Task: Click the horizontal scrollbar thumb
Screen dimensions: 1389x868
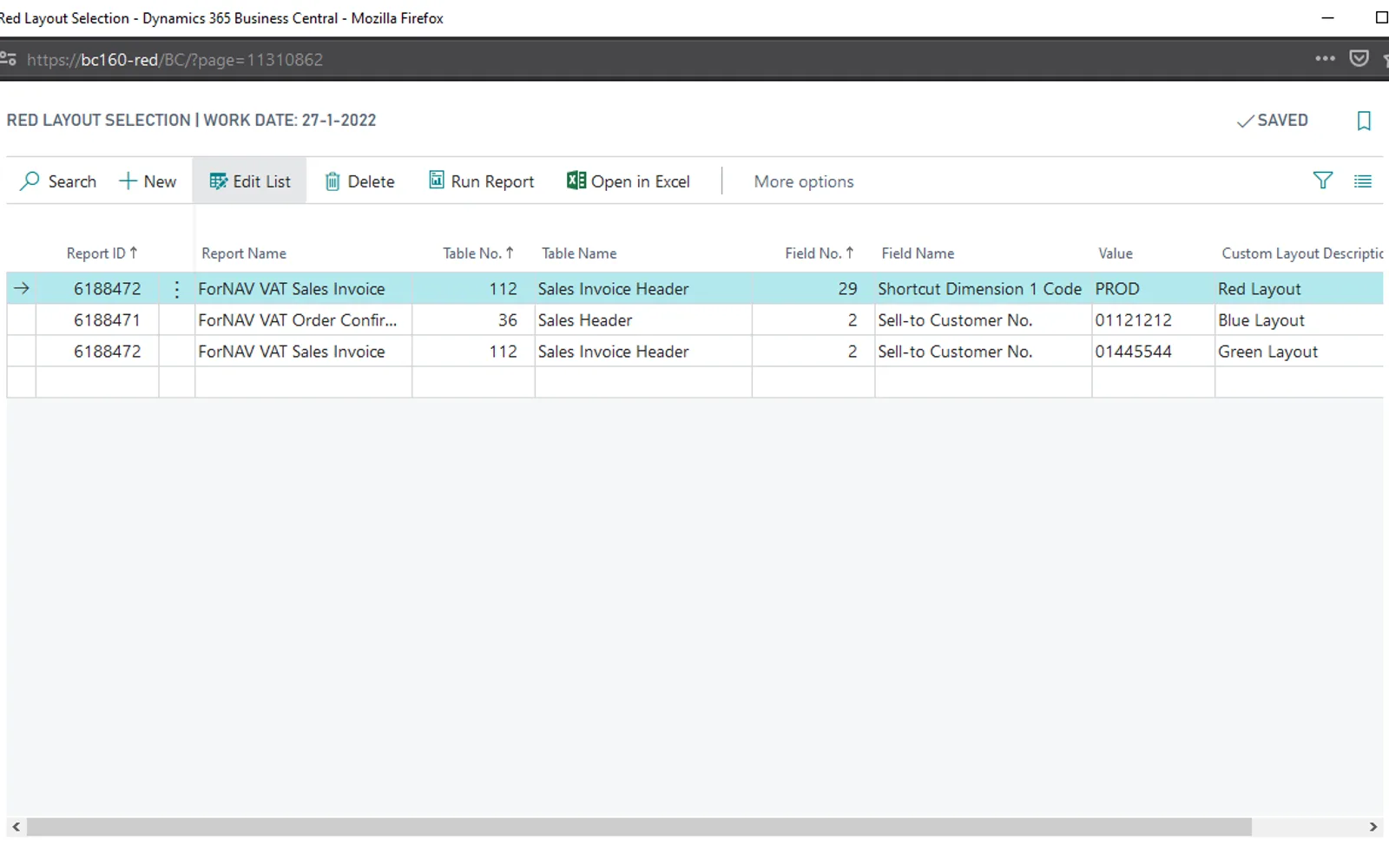Action: (639, 827)
